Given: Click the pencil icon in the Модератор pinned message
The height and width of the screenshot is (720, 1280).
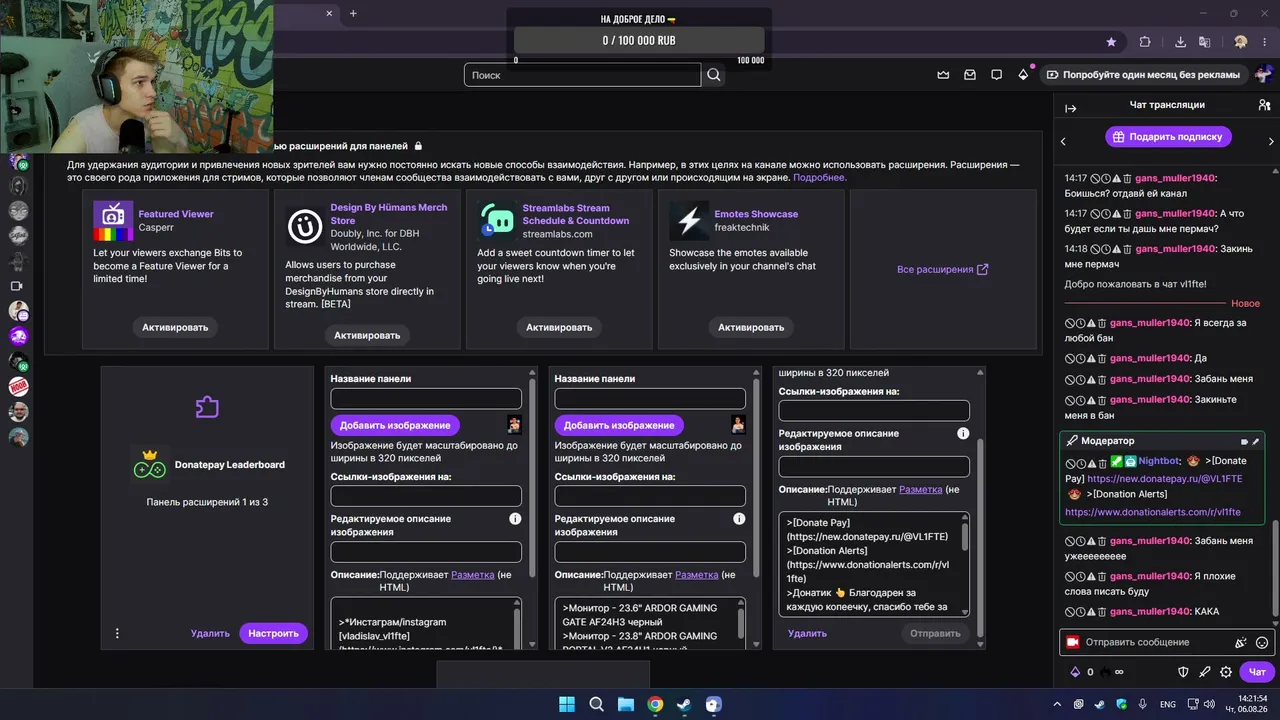Looking at the screenshot, I should tap(1256, 441).
